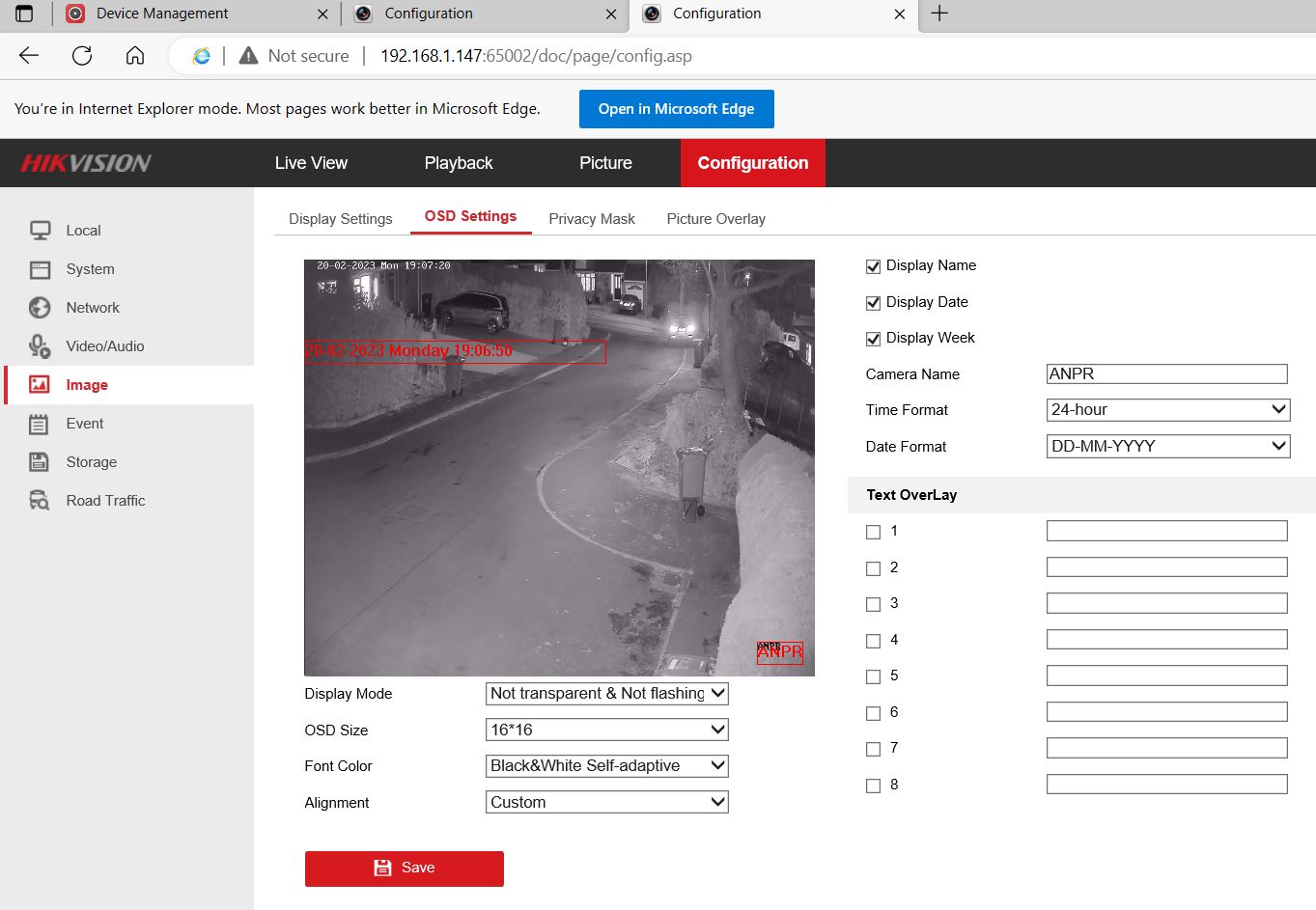The width and height of the screenshot is (1316, 910).
Task: Open the Font Color dropdown
Action: [606, 766]
